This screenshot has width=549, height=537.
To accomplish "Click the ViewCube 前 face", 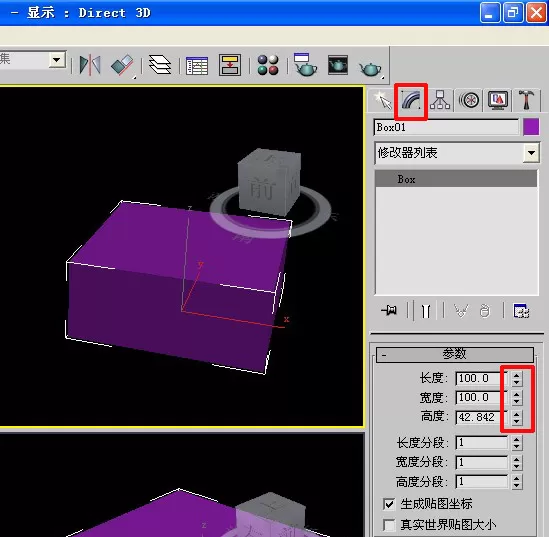I will (262, 189).
